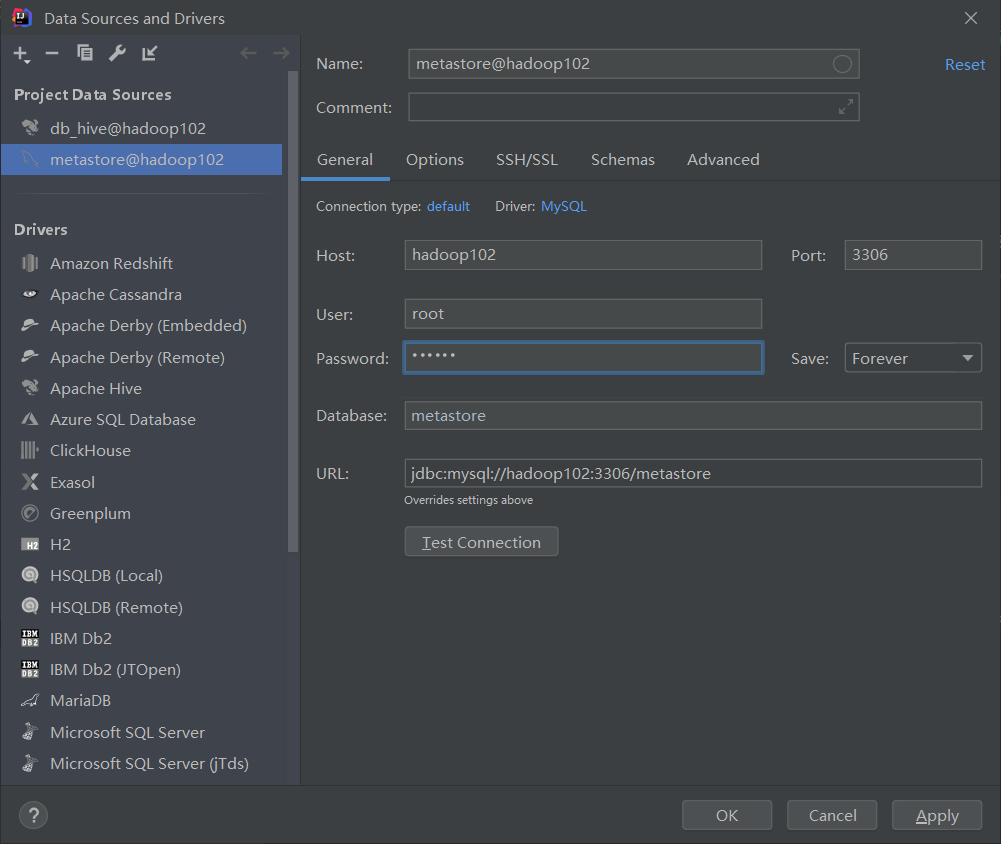Open the SSH/SSL tab
Viewport: 1001px width, 844px height.
[527, 160]
